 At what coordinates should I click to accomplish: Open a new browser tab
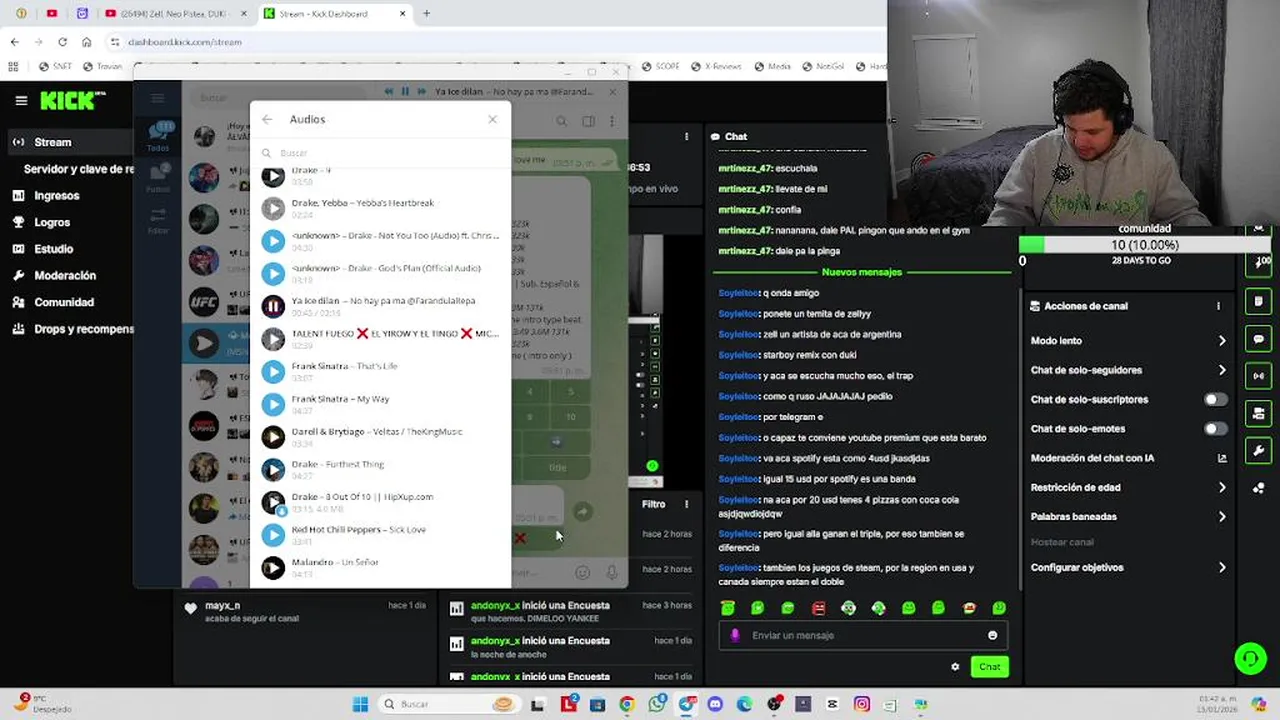tap(426, 14)
